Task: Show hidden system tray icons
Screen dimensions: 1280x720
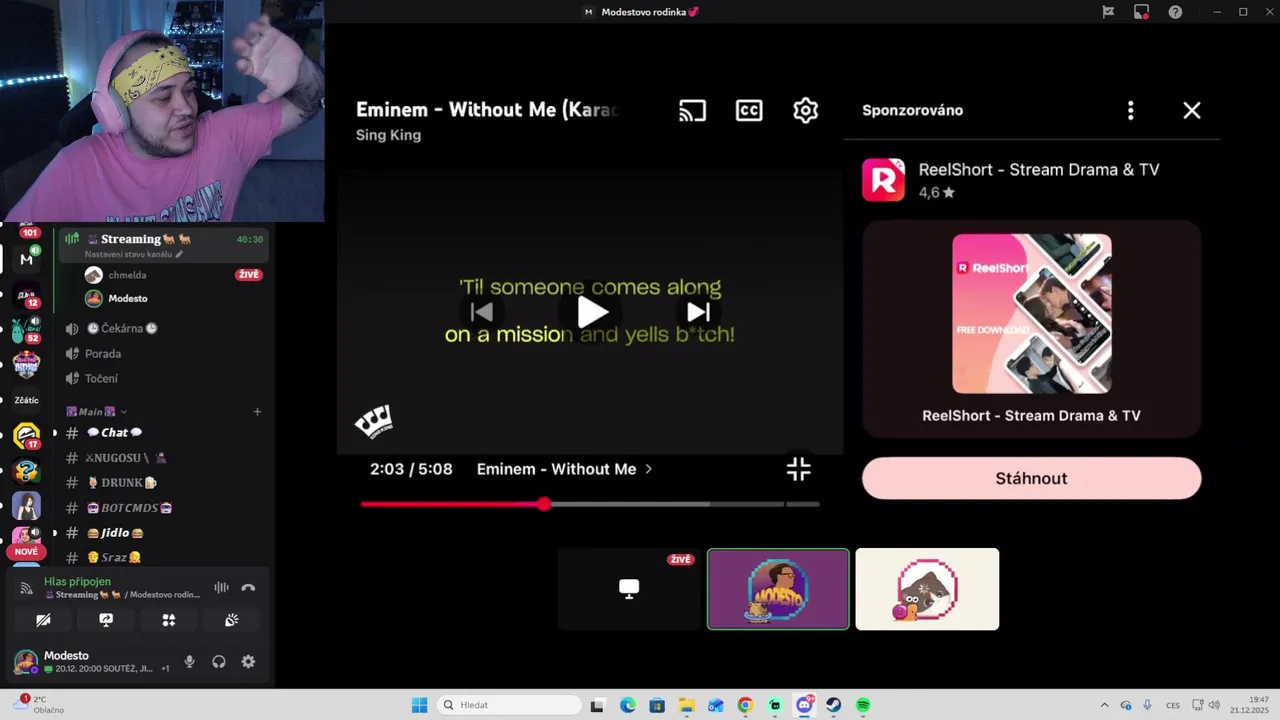Action: tap(1104, 705)
